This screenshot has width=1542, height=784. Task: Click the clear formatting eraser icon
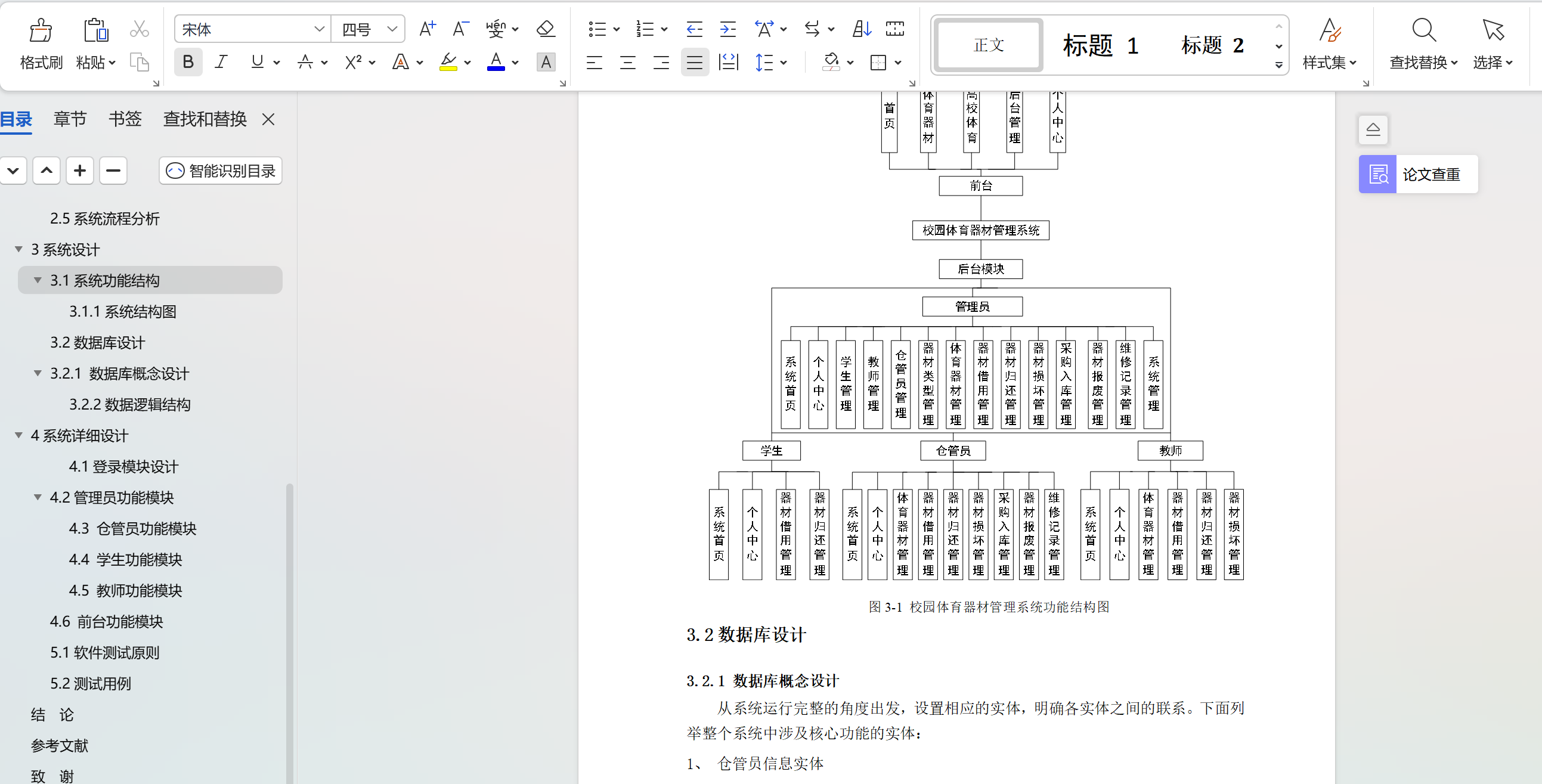tap(546, 29)
